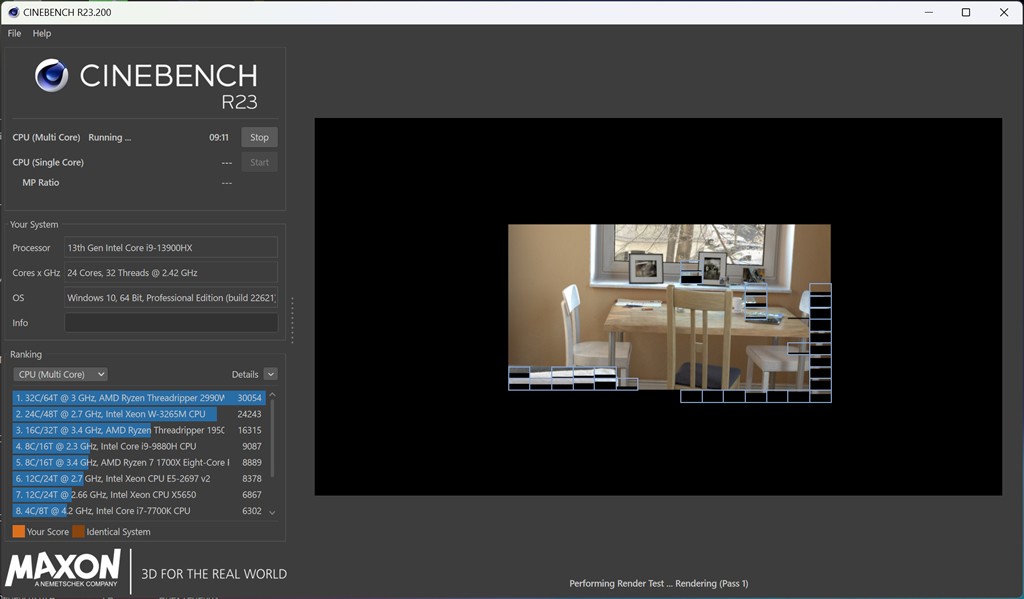Click the Cinebench sphere logo icon
Viewport: 1024px width, 599px height.
pyautogui.click(x=51, y=76)
